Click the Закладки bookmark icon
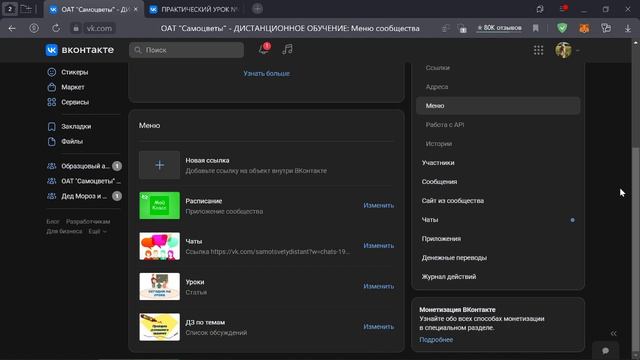Image resolution: width=640 pixels, height=360 pixels. [x=51, y=127]
